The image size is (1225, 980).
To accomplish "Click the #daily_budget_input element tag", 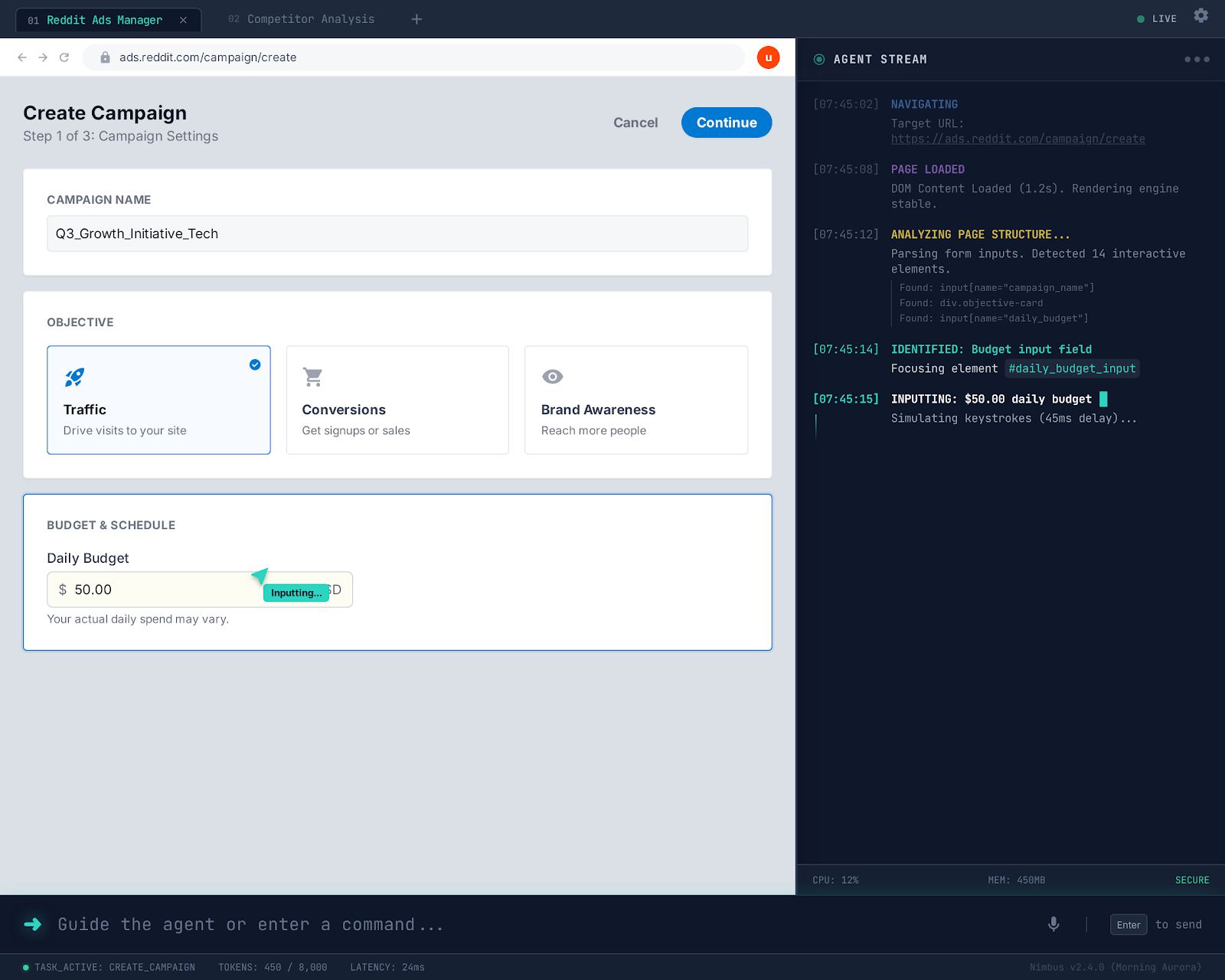I will [1072, 368].
